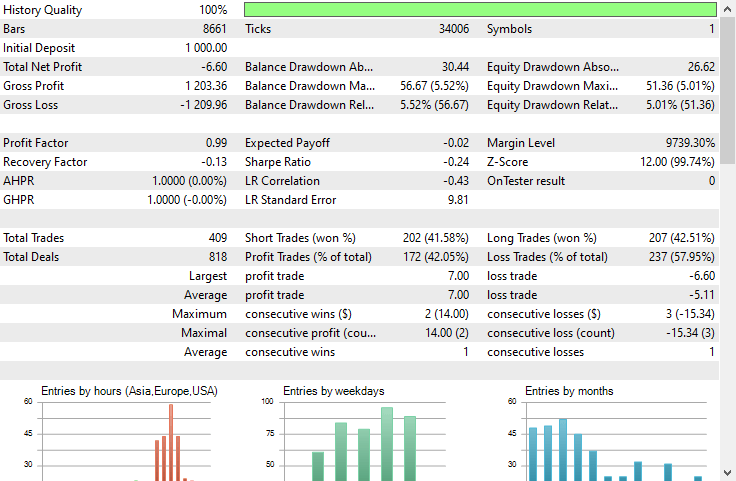Image resolution: width=736 pixels, height=481 pixels.
Task: Click the Average loss trade value -5.11
Action: (702, 295)
